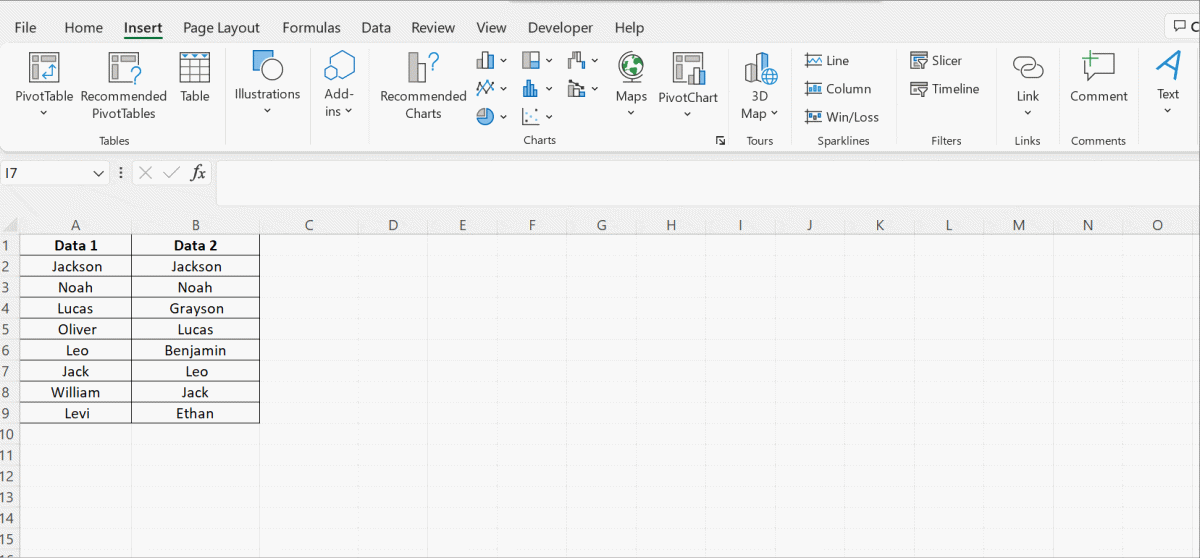Click the Insert Function fx button

pyautogui.click(x=198, y=173)
